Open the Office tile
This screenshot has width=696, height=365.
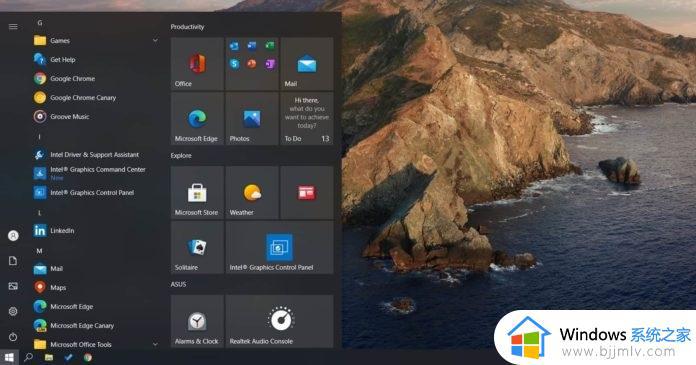(197, 63)
